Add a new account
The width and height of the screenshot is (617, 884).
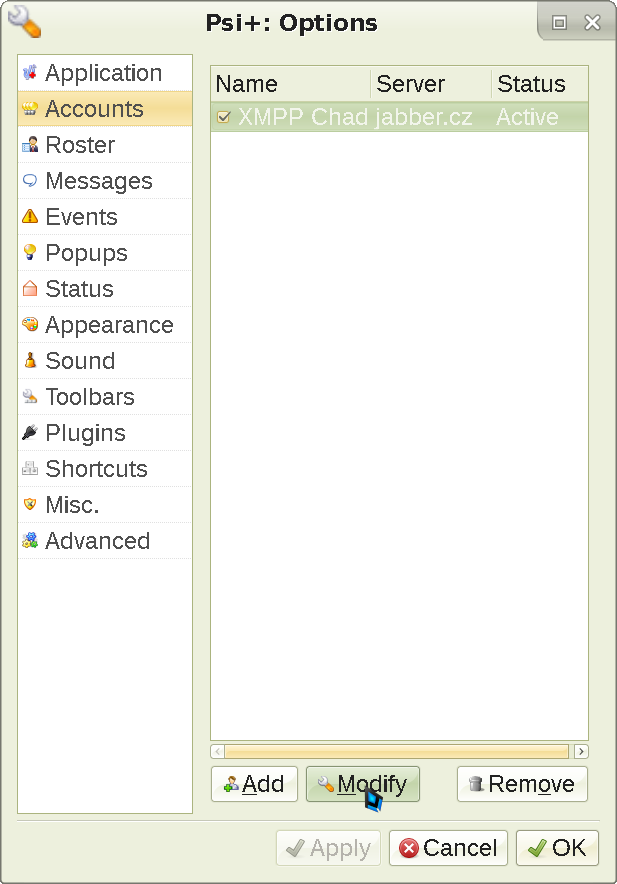pyautogui.click(x=254, y=784)
